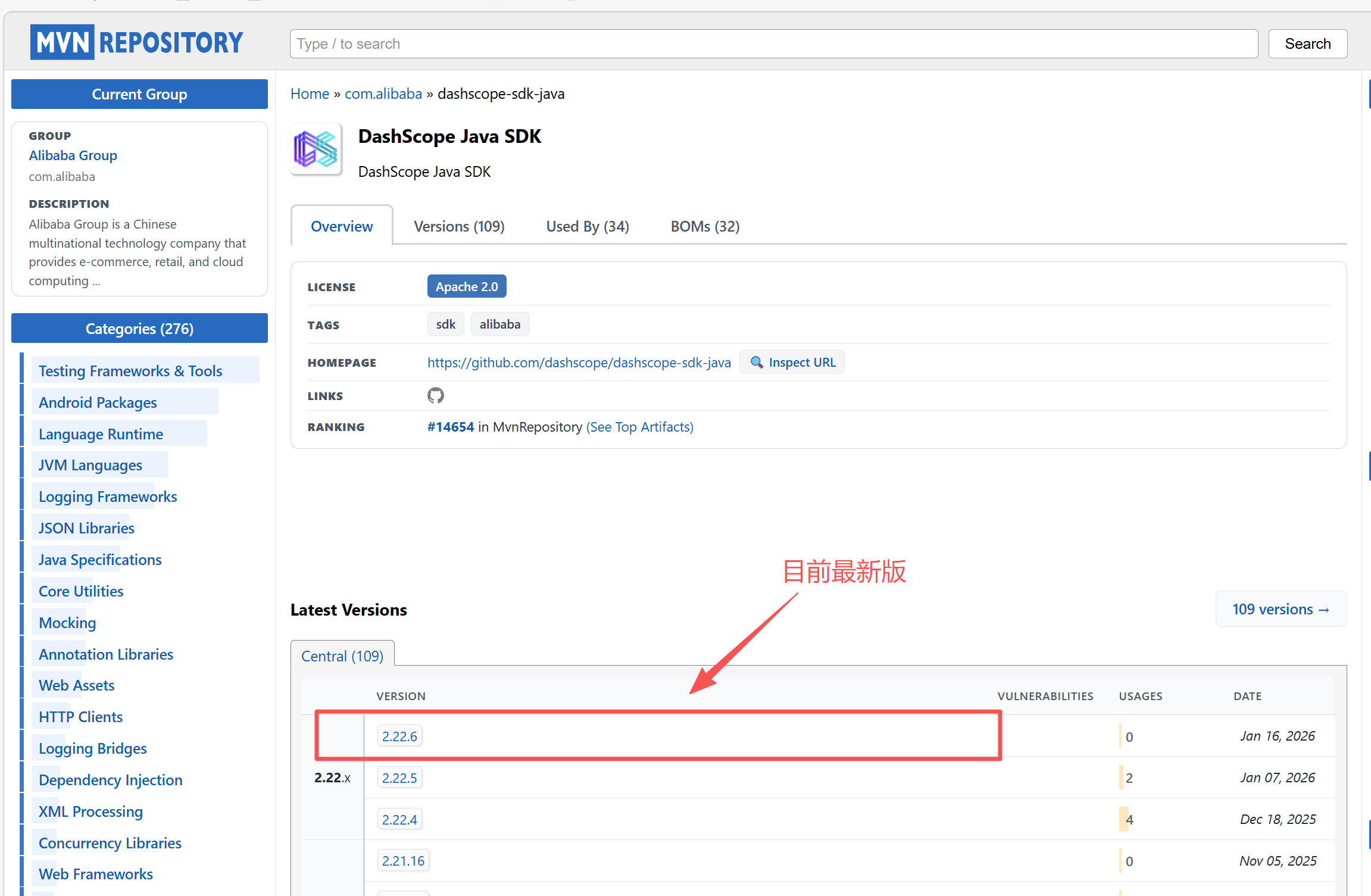Switch to the Versions (109) tab
The height and width of the screenshot is (896, 1371).
tap(459, 226)
